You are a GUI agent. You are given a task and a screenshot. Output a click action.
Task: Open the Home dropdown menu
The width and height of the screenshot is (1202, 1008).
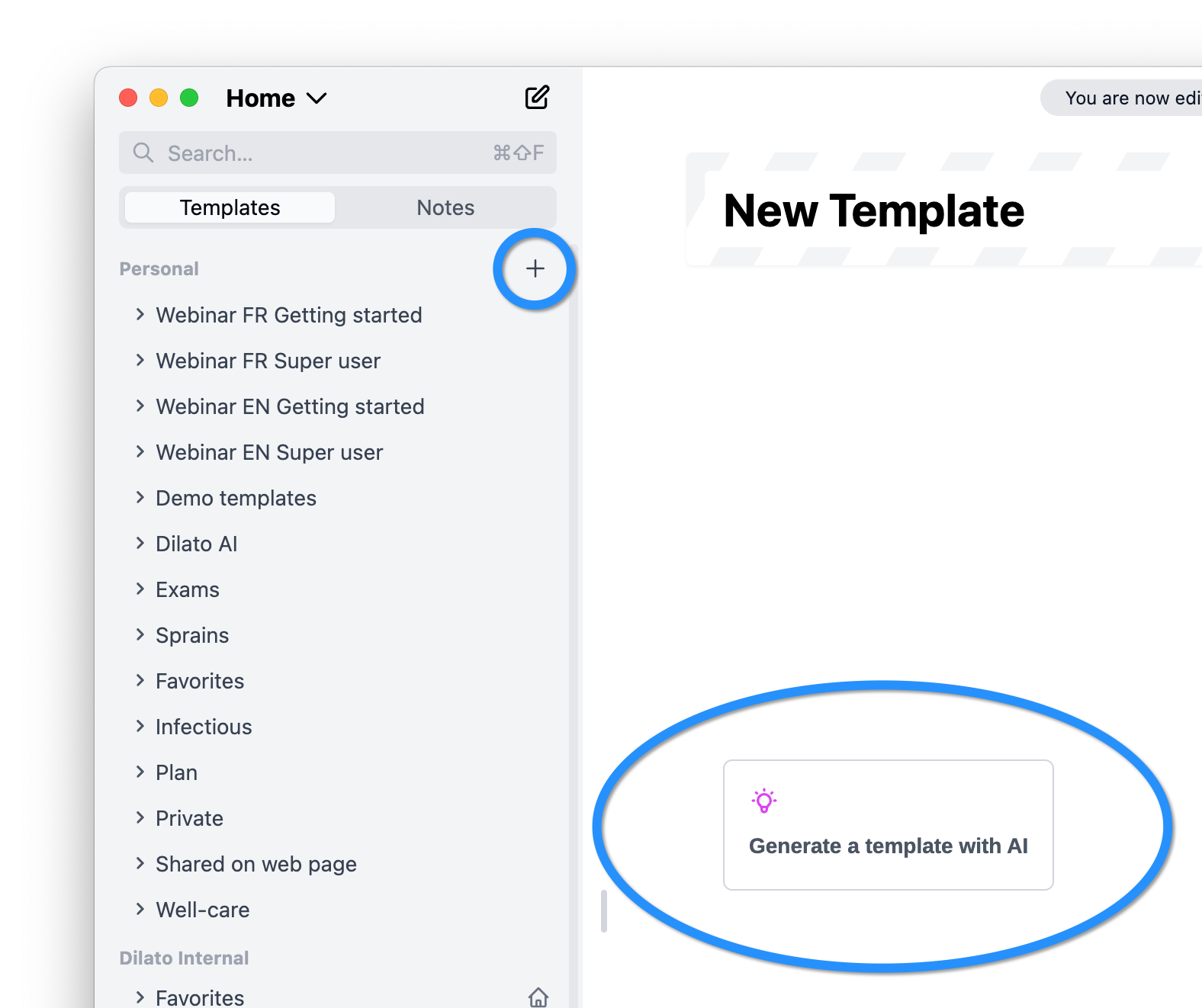(x=276, y=98)
